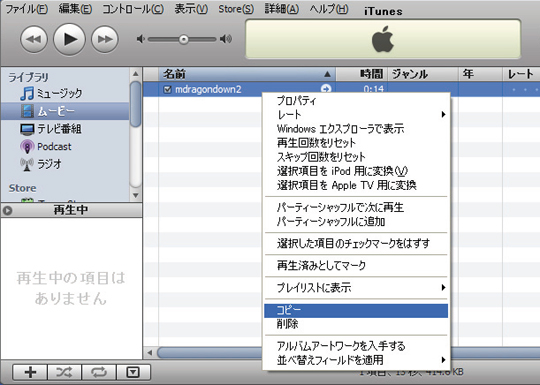Choose 再生済みとしてマーク
Image resolution: width=540 pixels, height=385 pixels.
(356, 266)
